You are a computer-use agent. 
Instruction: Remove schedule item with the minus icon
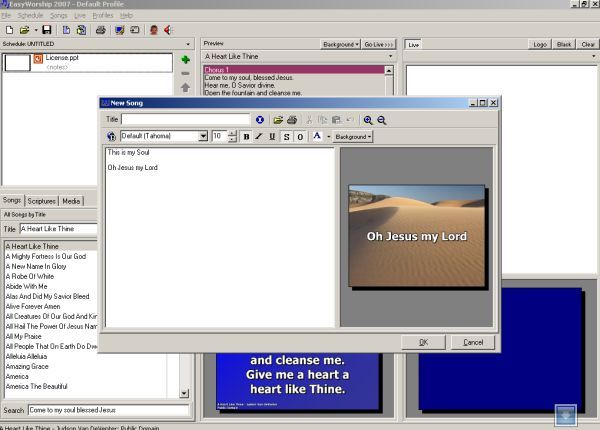[186, 73]
